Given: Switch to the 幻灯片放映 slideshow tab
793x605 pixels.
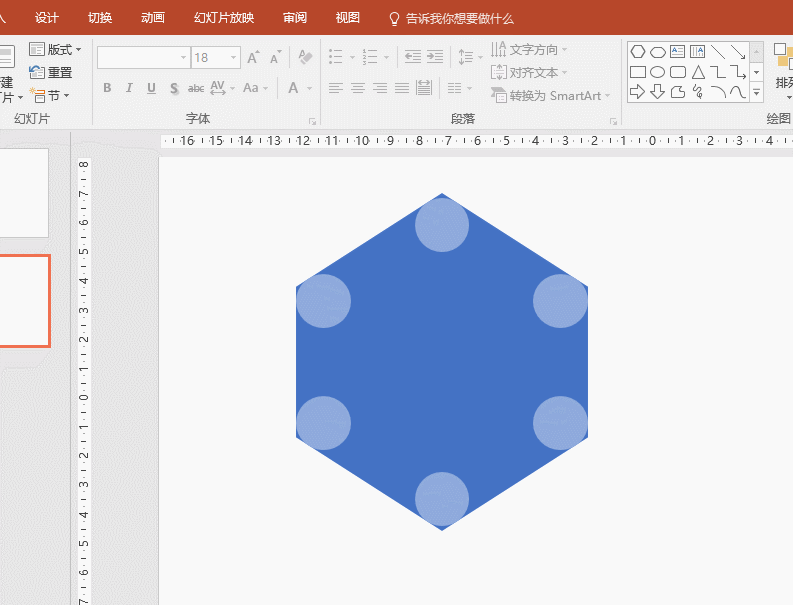Looking at the screenshot, I should (x=223, y=18).
